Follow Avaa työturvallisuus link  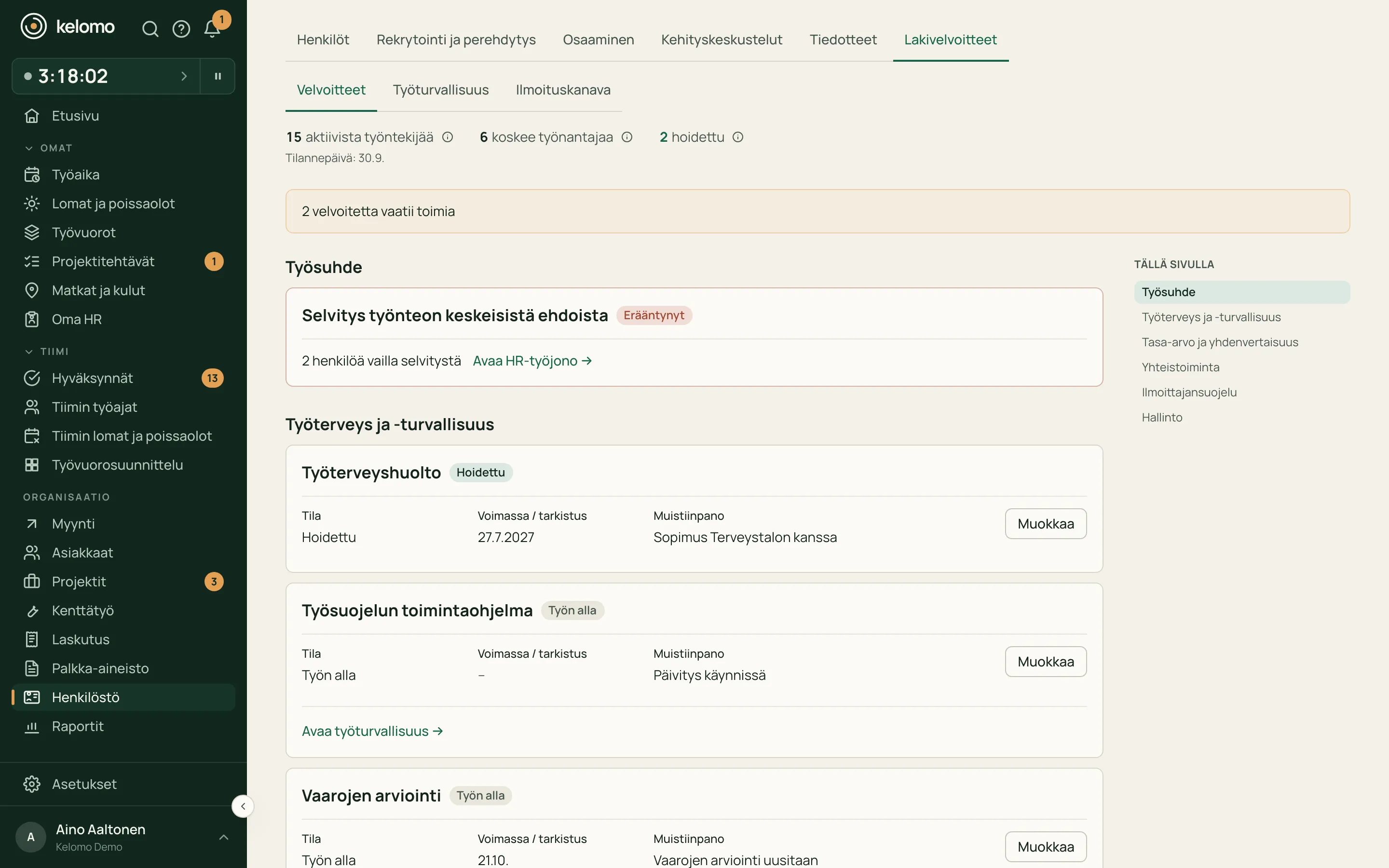372,732
